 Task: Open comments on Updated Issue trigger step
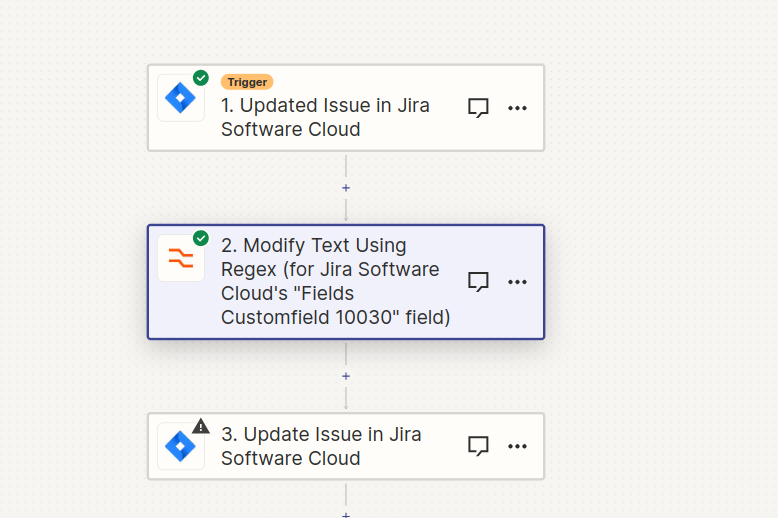(x=478, y=108)
